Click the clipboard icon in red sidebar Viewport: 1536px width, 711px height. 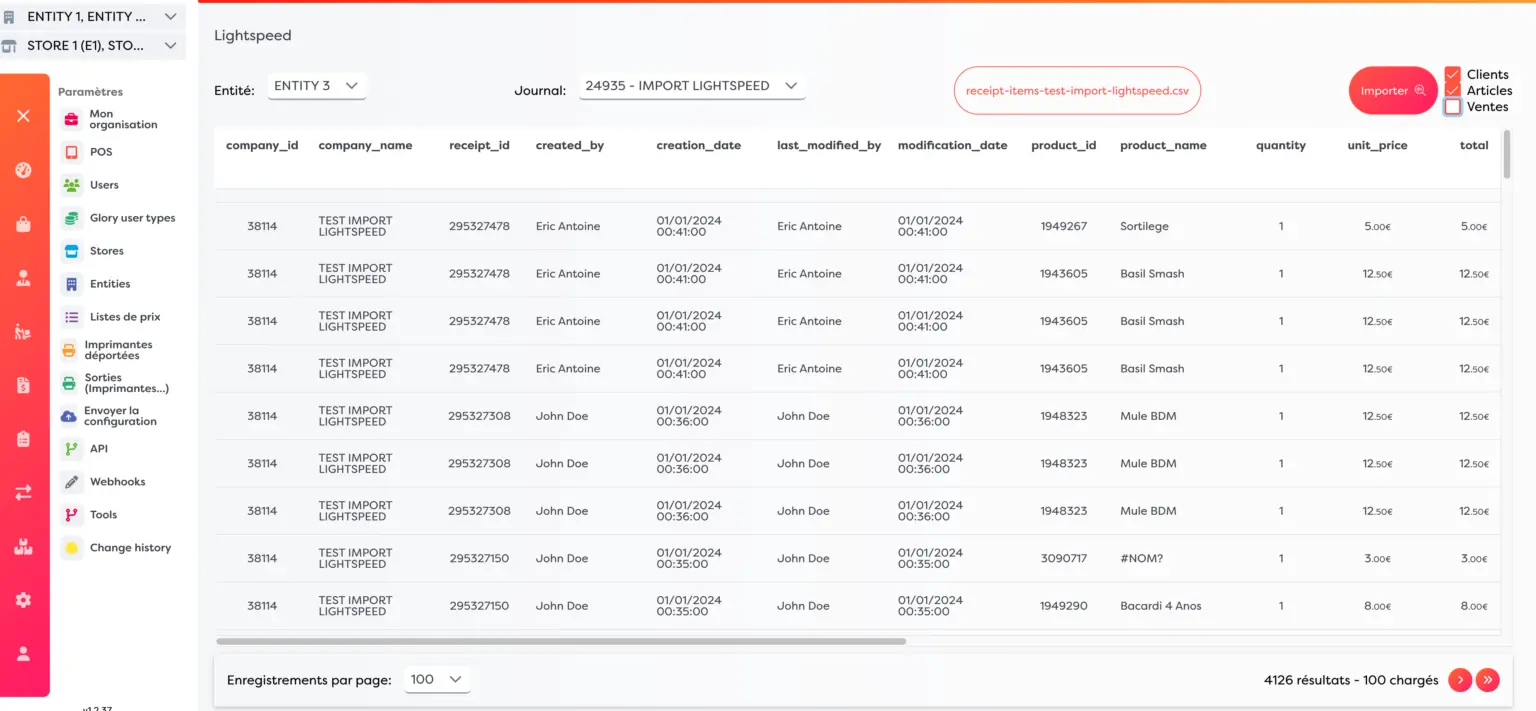pyautogui.click(x=23, y=438)
